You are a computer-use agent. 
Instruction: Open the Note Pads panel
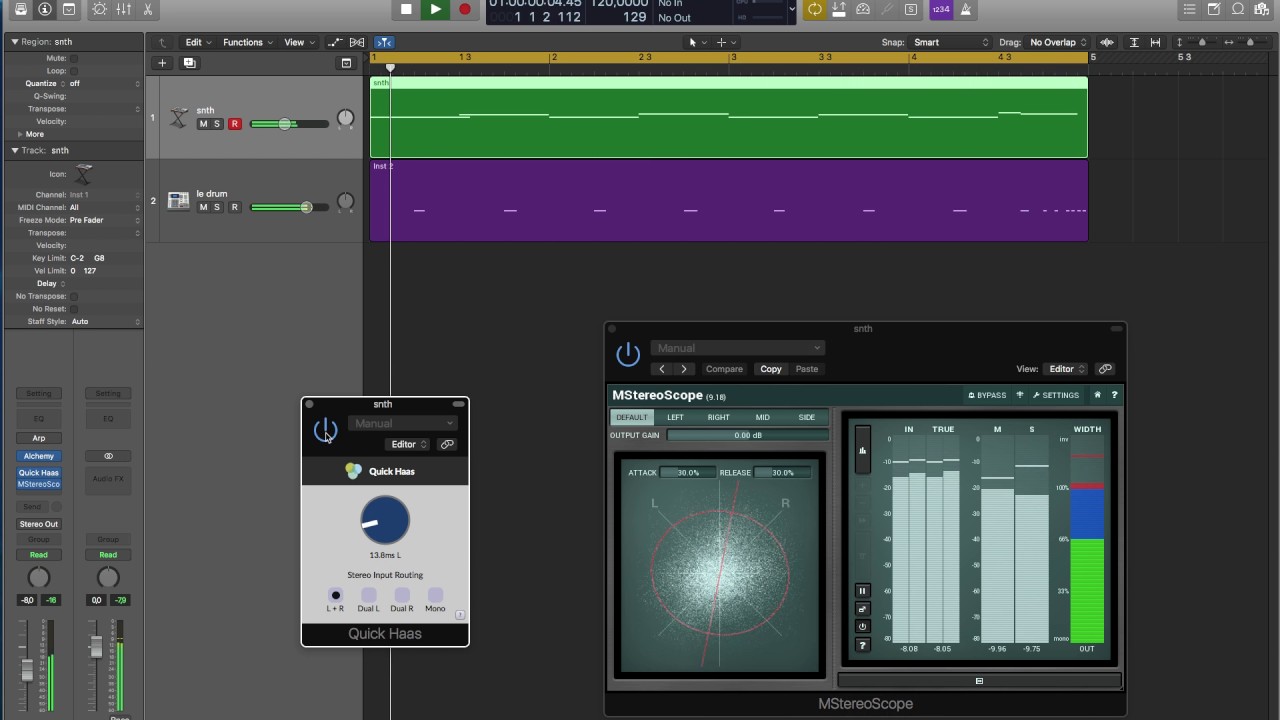click(x=1214, y=9)
